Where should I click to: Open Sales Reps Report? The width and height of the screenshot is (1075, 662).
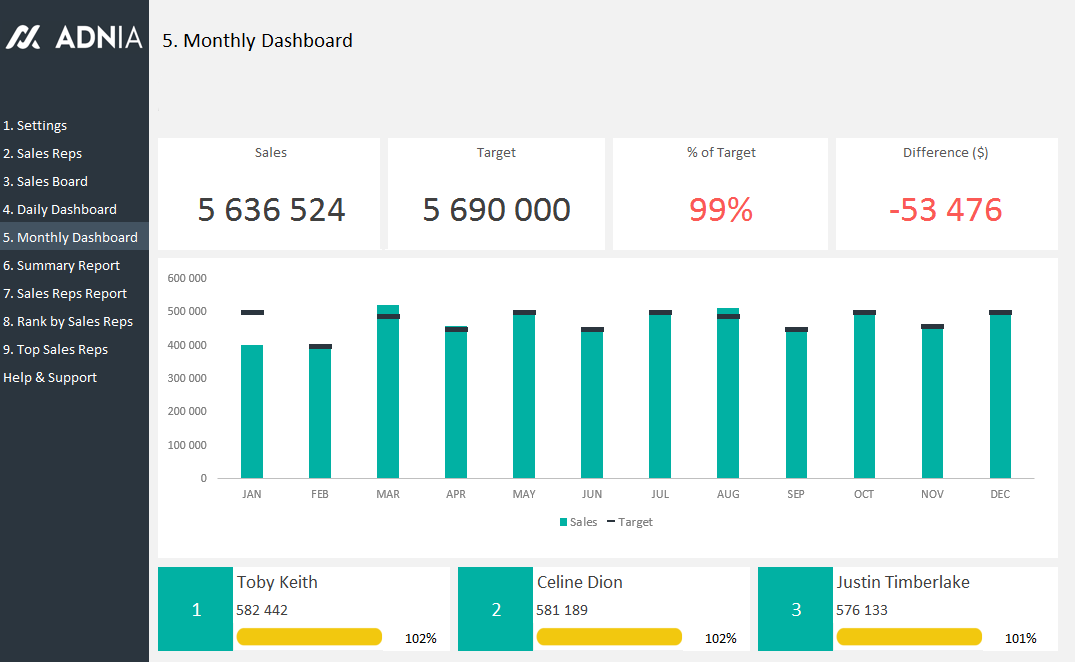[x=65, y=294]
